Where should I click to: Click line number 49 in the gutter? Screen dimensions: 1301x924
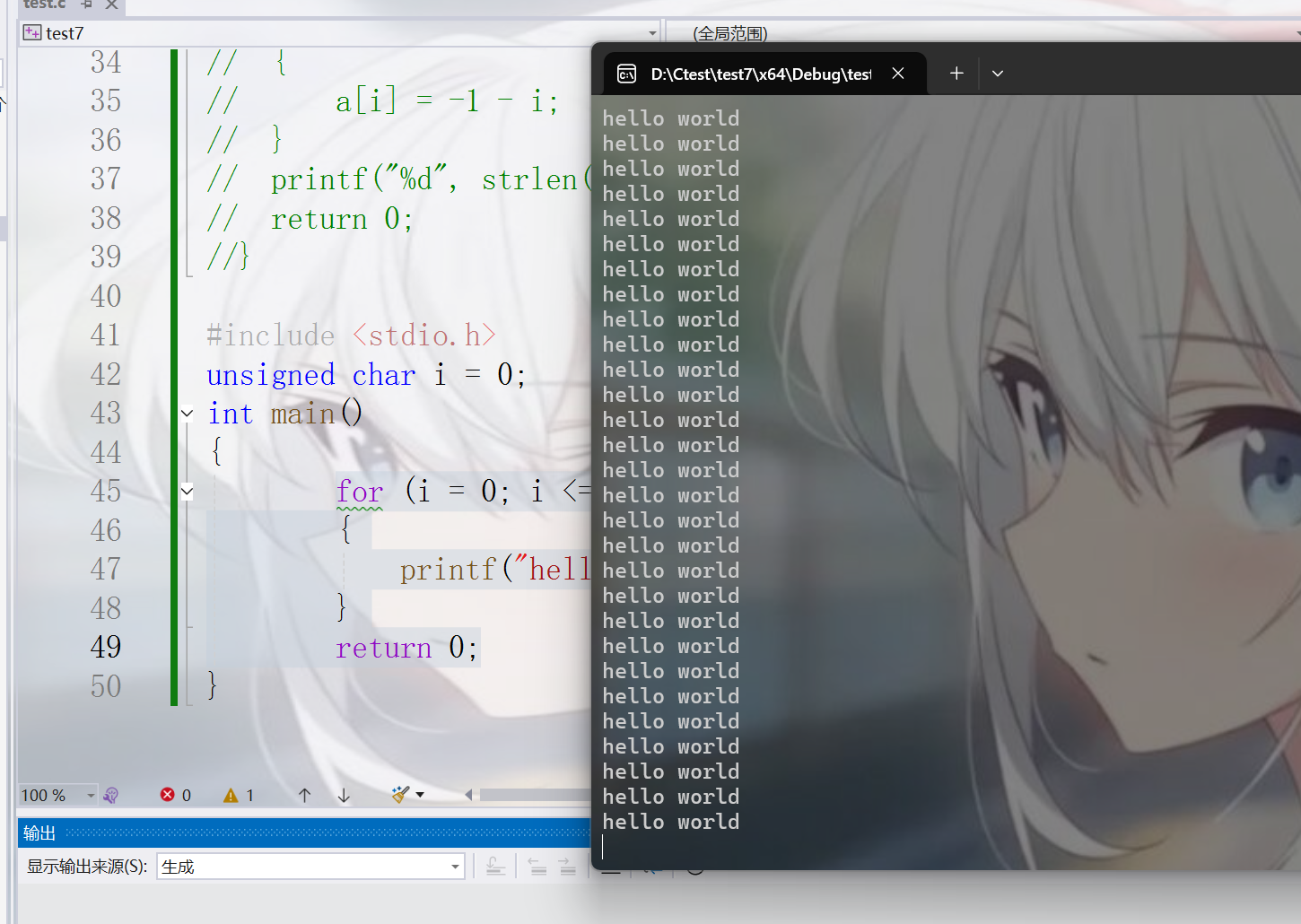105,647
